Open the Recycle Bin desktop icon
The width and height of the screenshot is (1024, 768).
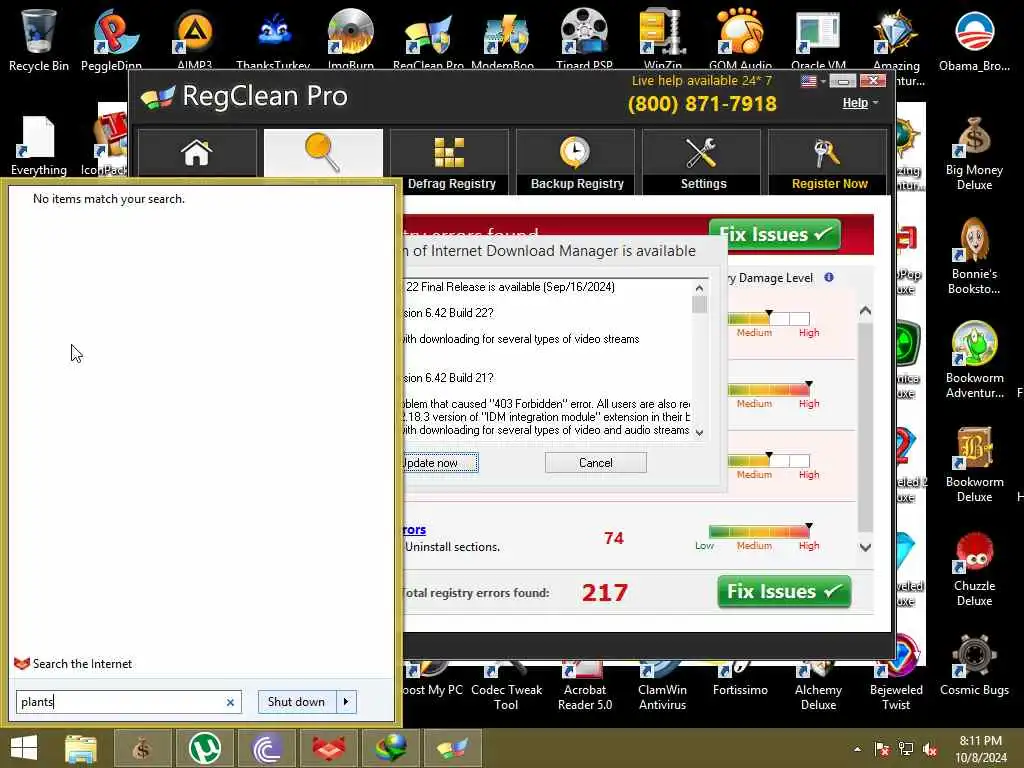[x=39, y=39]
